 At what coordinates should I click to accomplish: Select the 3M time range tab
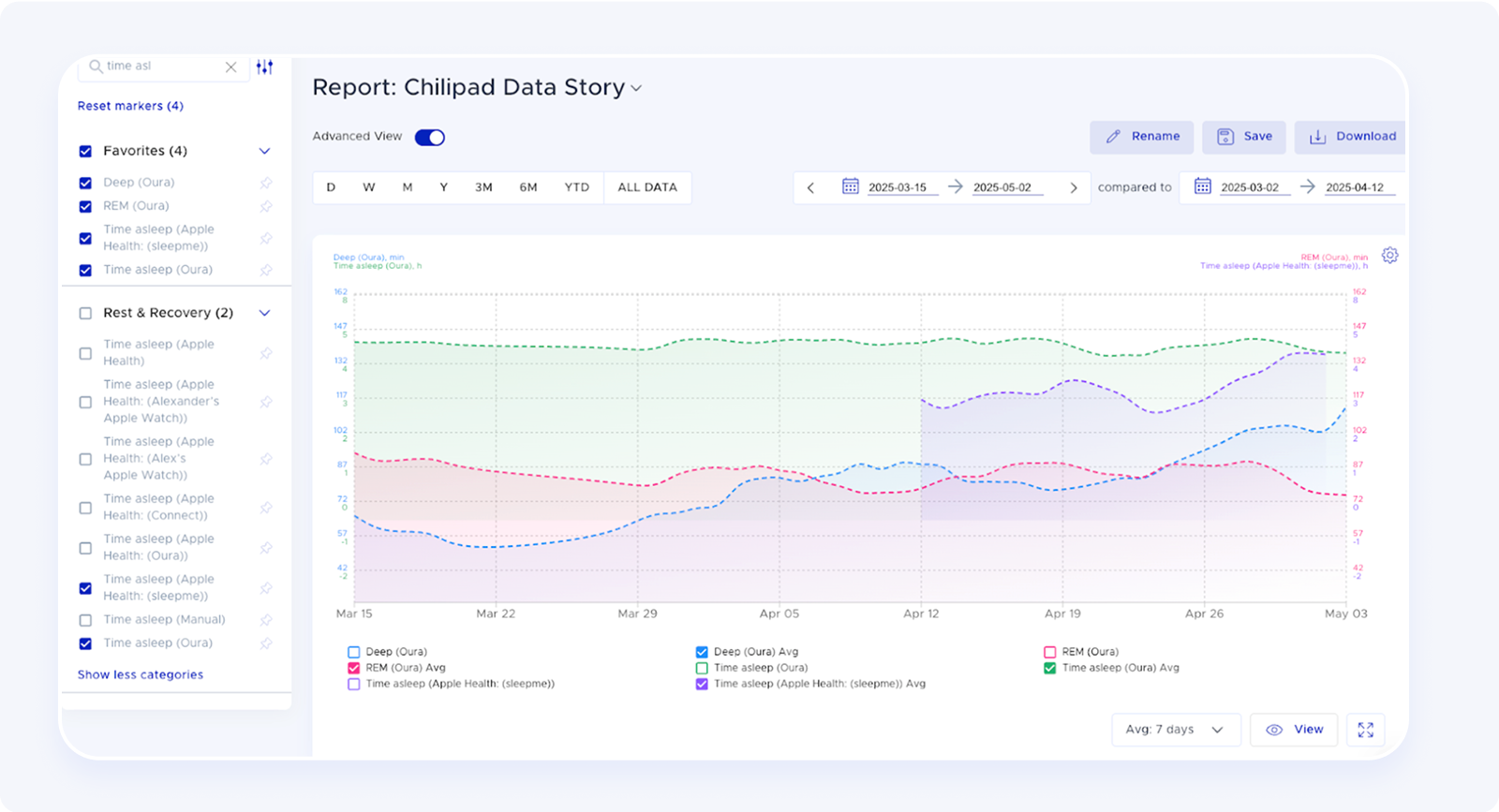pyautogui.click(x=483, y=187)
